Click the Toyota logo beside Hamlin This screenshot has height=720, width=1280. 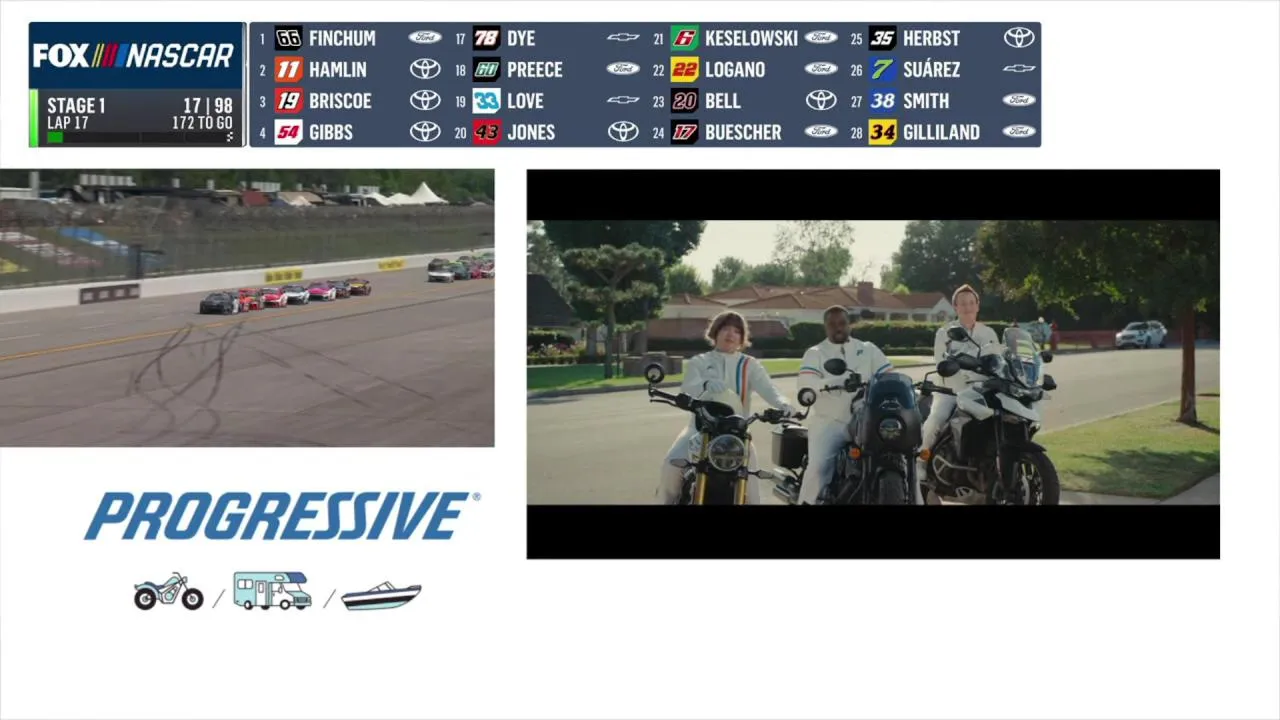tap(425, 69)
